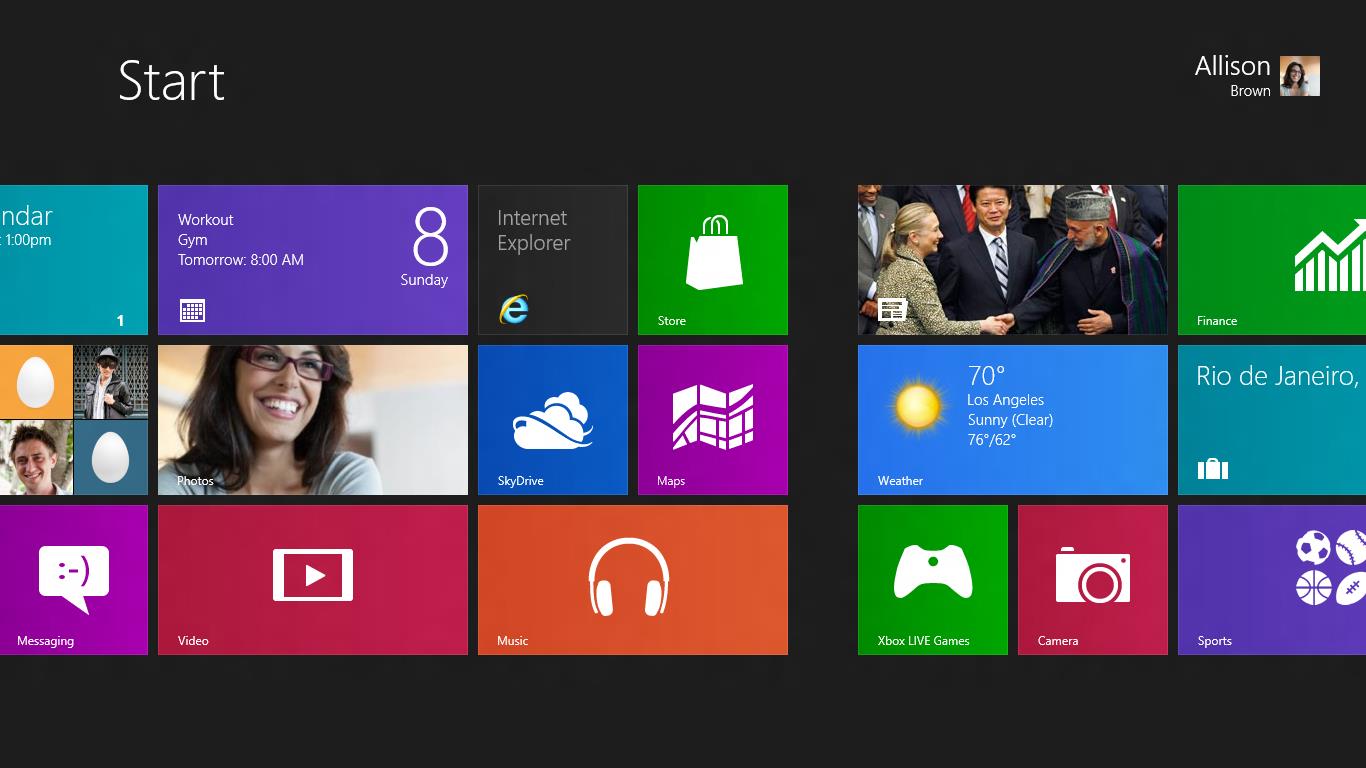Image resolution: width=1366 pixels, height=768 pixels.
Task: Click Allison Brown's profile picture
Action: tap(1300, 76)
